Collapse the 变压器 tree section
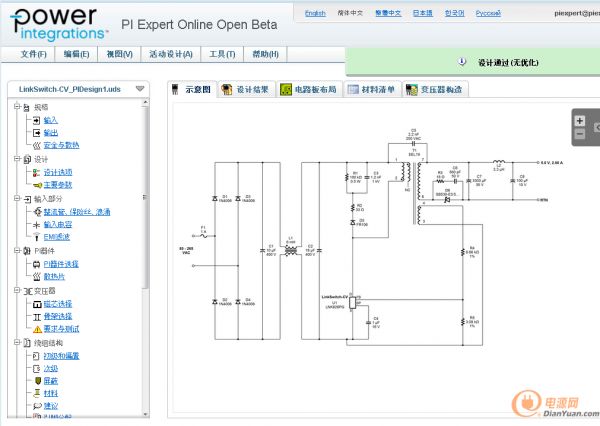The height and width of the screenshot is (426, 600). (16, 291)
